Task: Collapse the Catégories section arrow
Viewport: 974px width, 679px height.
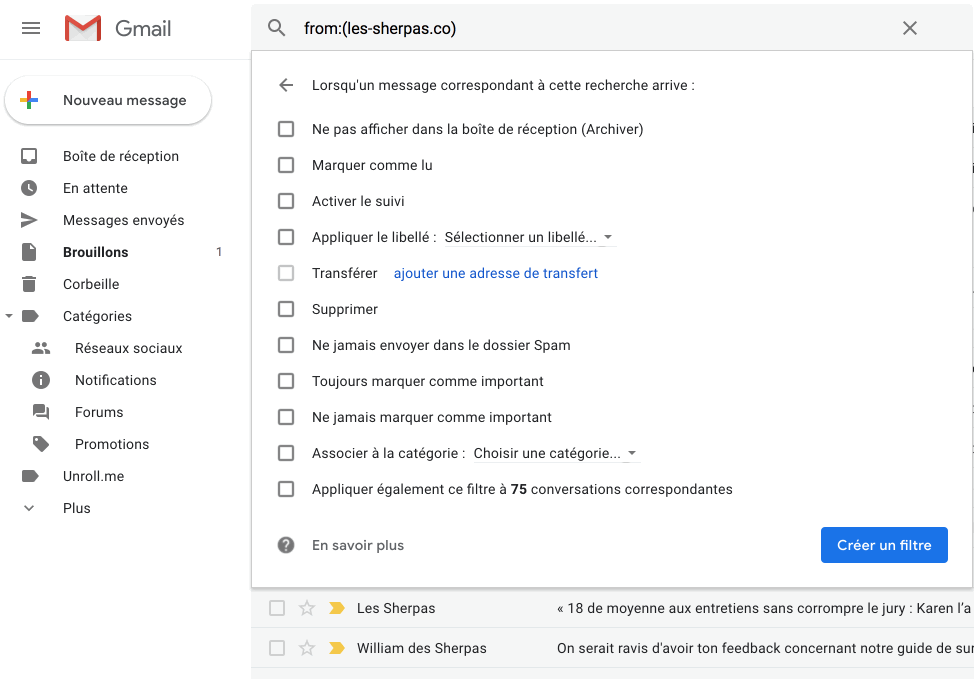Action: [9, 316]
